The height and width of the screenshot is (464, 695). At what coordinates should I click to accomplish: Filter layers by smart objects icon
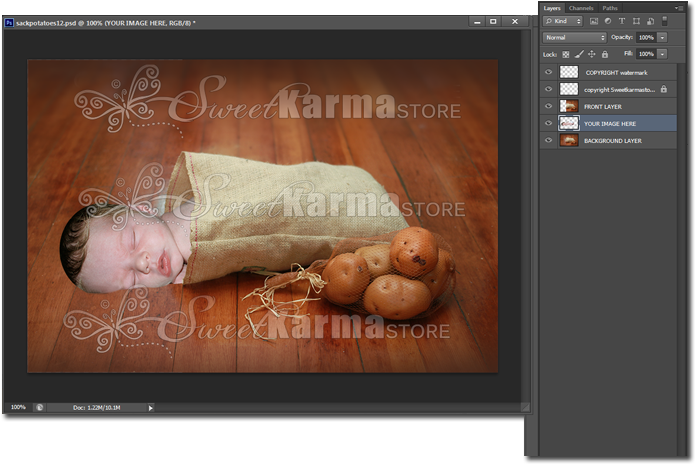pyautogui.click(x=650, y=21)
